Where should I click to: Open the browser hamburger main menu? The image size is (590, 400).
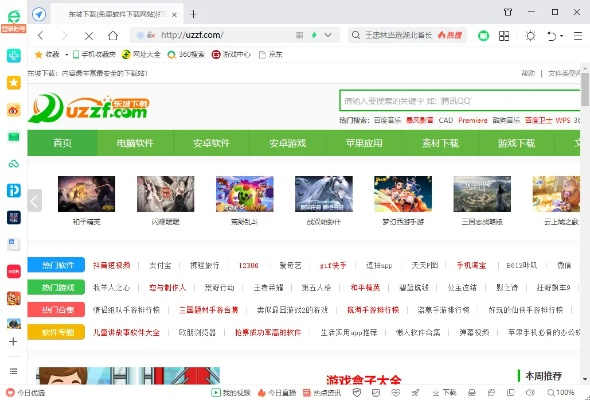coord(578,36)
